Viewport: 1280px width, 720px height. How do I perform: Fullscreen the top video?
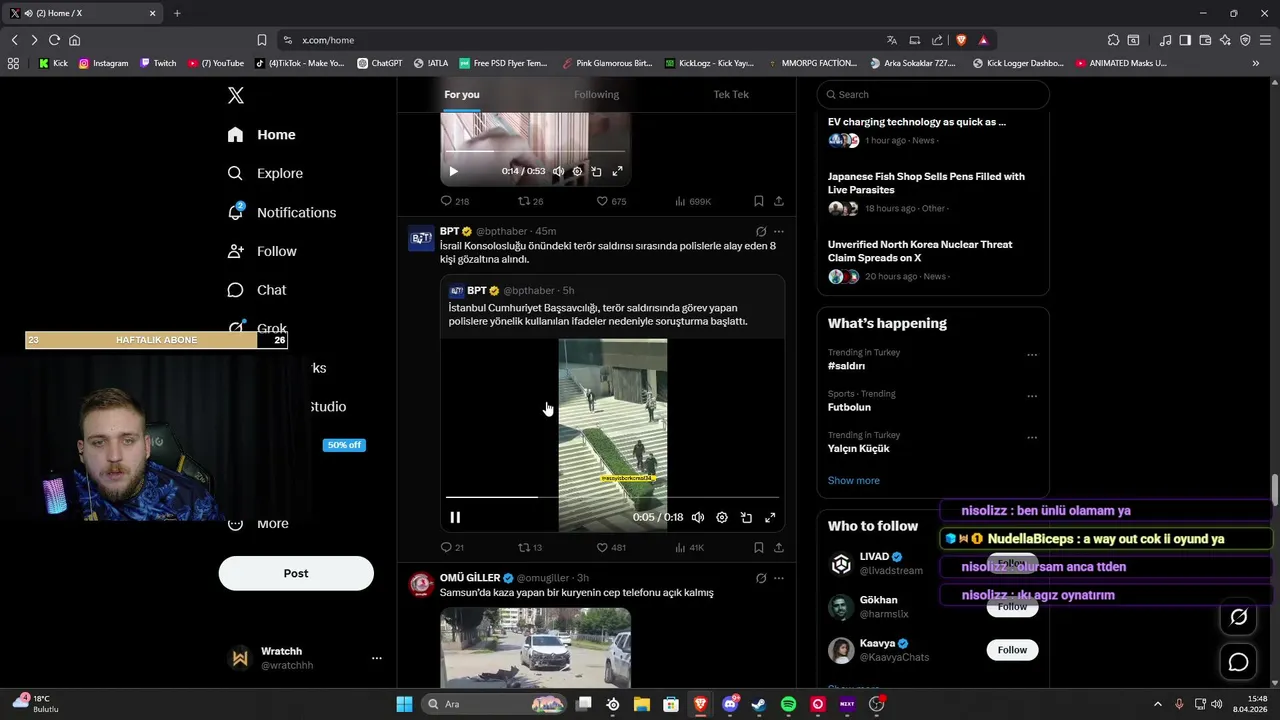[x=617, y=171]
